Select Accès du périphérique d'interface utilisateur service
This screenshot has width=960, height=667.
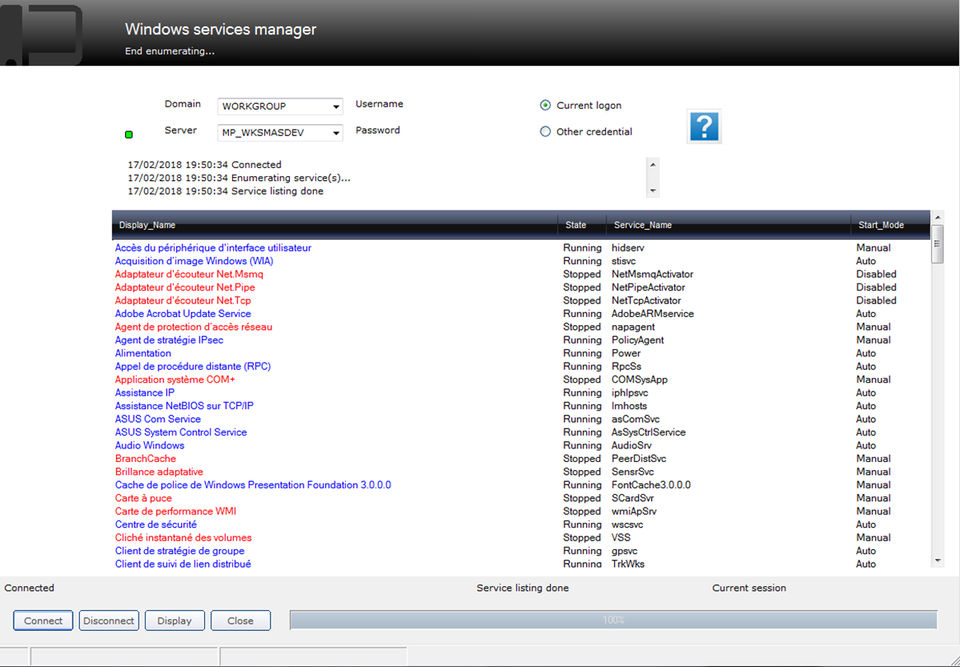[x=213, y=248]
